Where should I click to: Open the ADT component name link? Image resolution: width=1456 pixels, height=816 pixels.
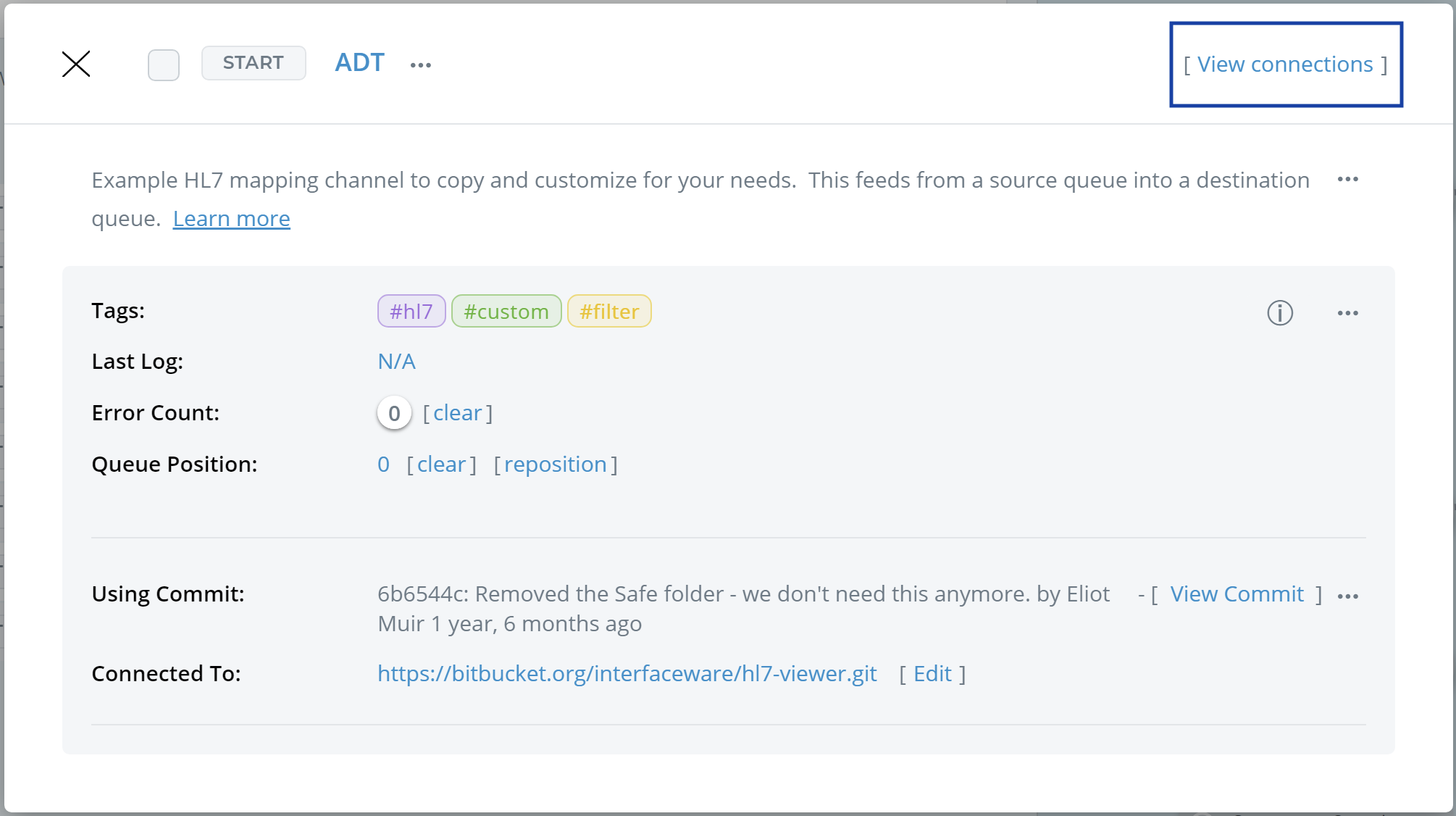pos(359,63)
